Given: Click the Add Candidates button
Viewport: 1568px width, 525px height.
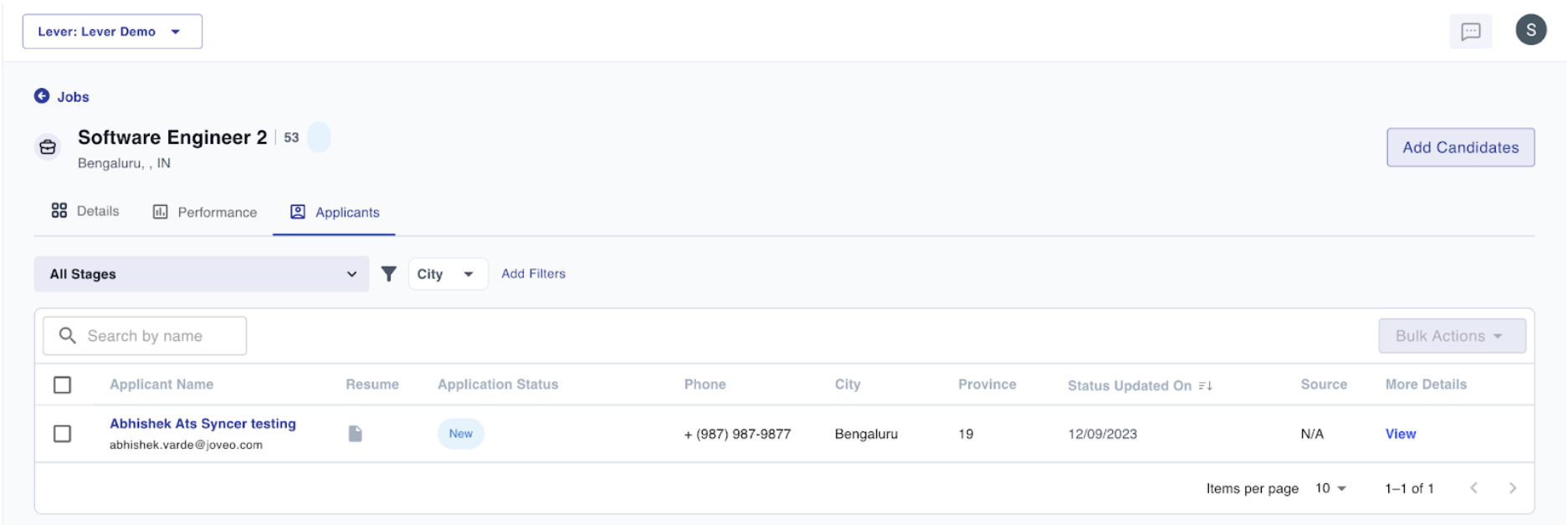Looking at the screenshot, I should (1460, 147).
